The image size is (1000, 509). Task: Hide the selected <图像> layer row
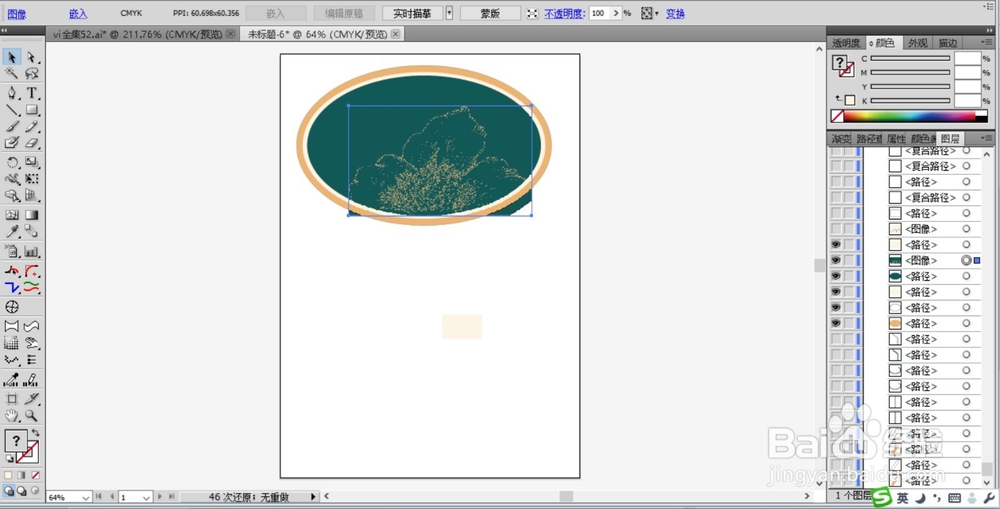[x=835, y=260]
